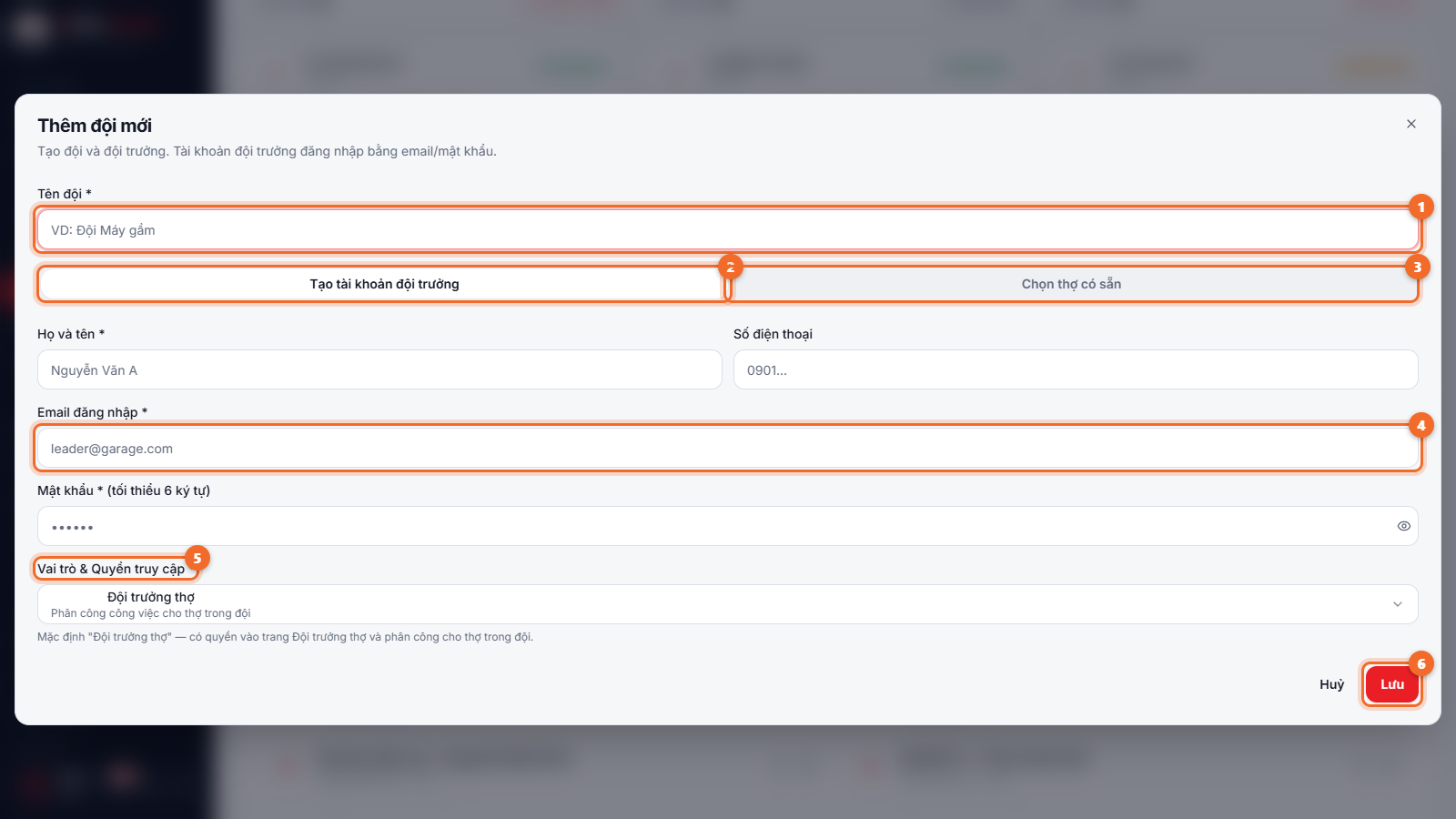The width and height of the screenshot is (1456, 819).
Task: Show password with the eye icon
Action: (1404, 526)
